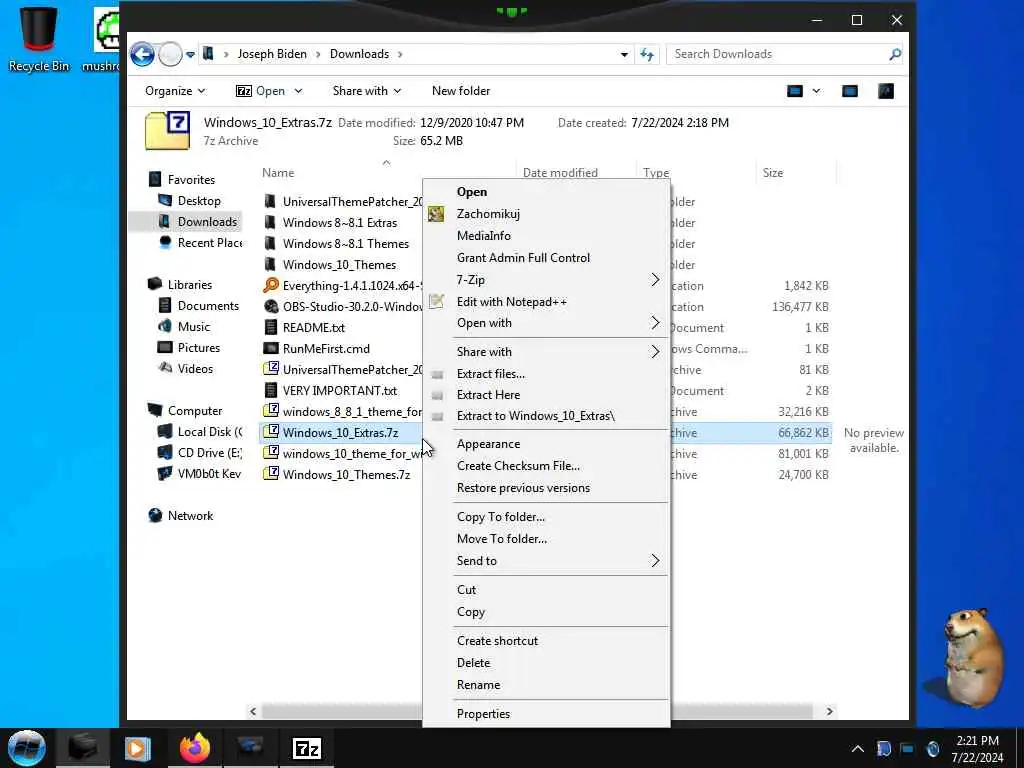Open Recent Places in Favorites
The height and width of the screenshot is (768, 1024).
click(199, 242)
